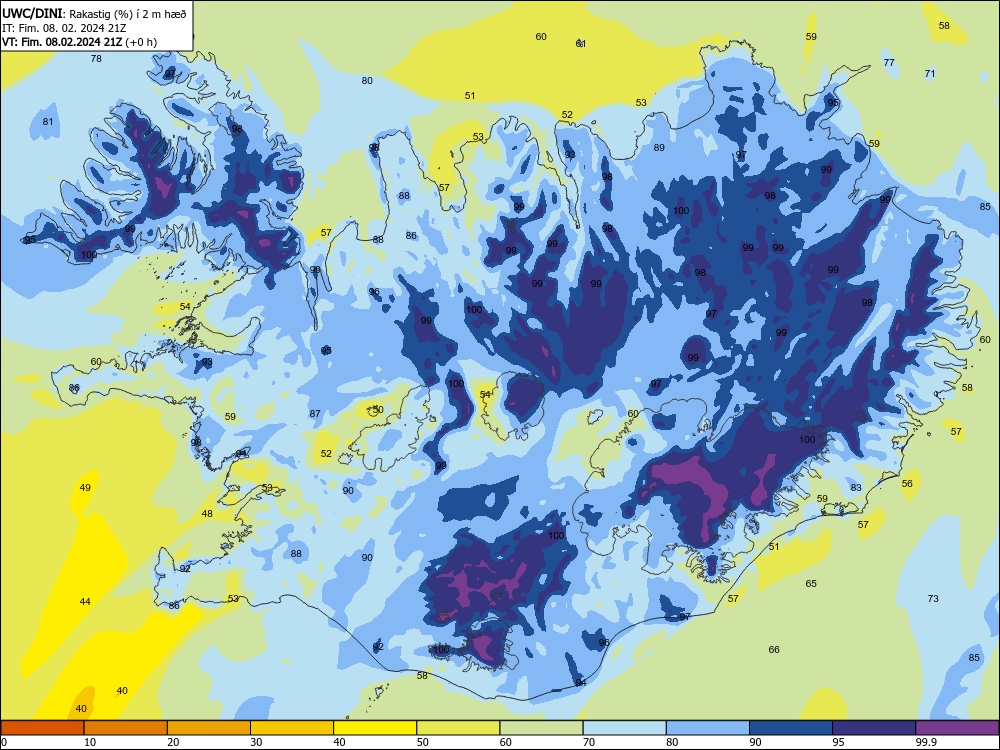The image size is (1000, 750).
Task: Choose the 60–70 light green legend swatch
Action: tap(541, 728)
